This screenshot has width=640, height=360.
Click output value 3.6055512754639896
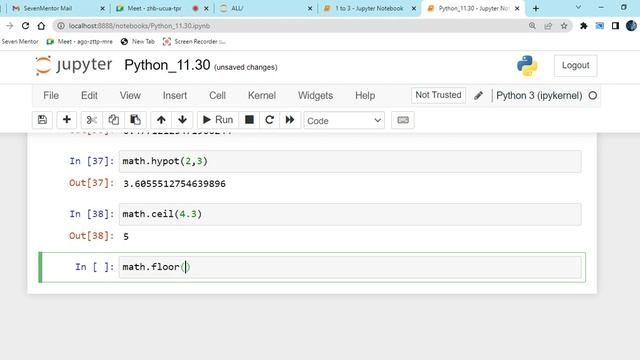pos(174,184)
